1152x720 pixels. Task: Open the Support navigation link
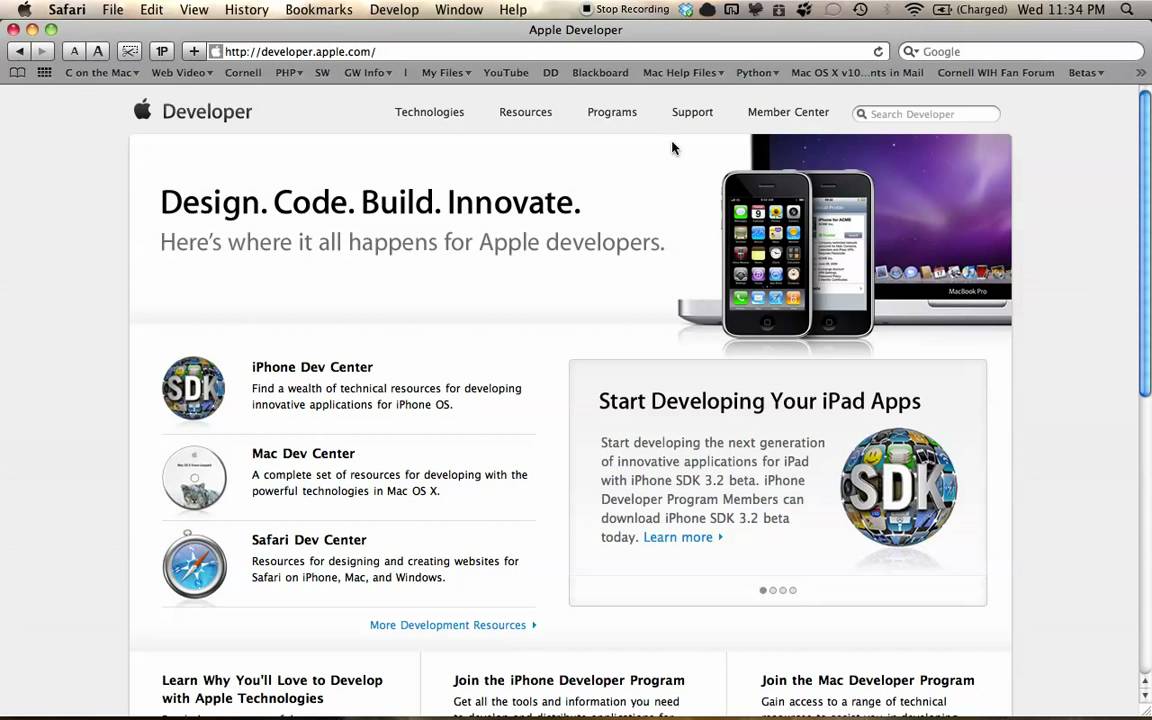(692, 112)
